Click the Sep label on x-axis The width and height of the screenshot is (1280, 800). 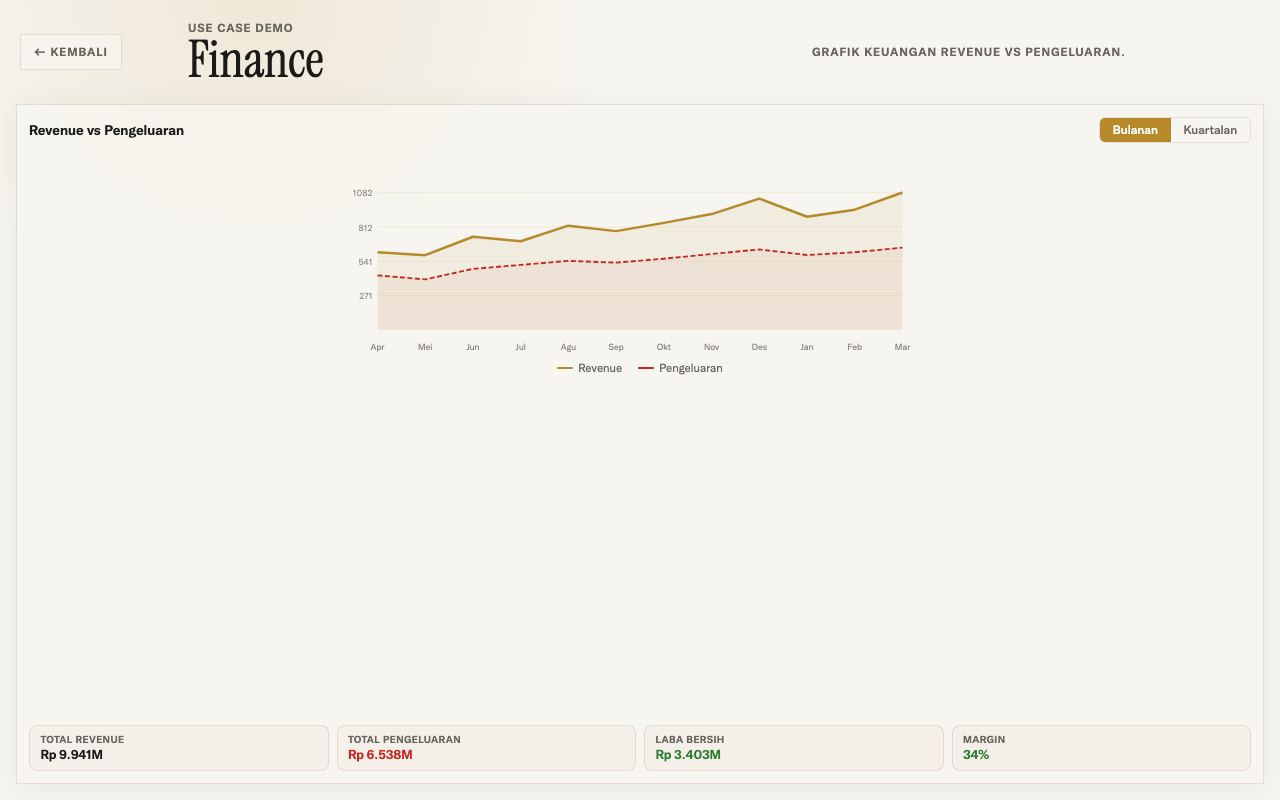[616, 347]
